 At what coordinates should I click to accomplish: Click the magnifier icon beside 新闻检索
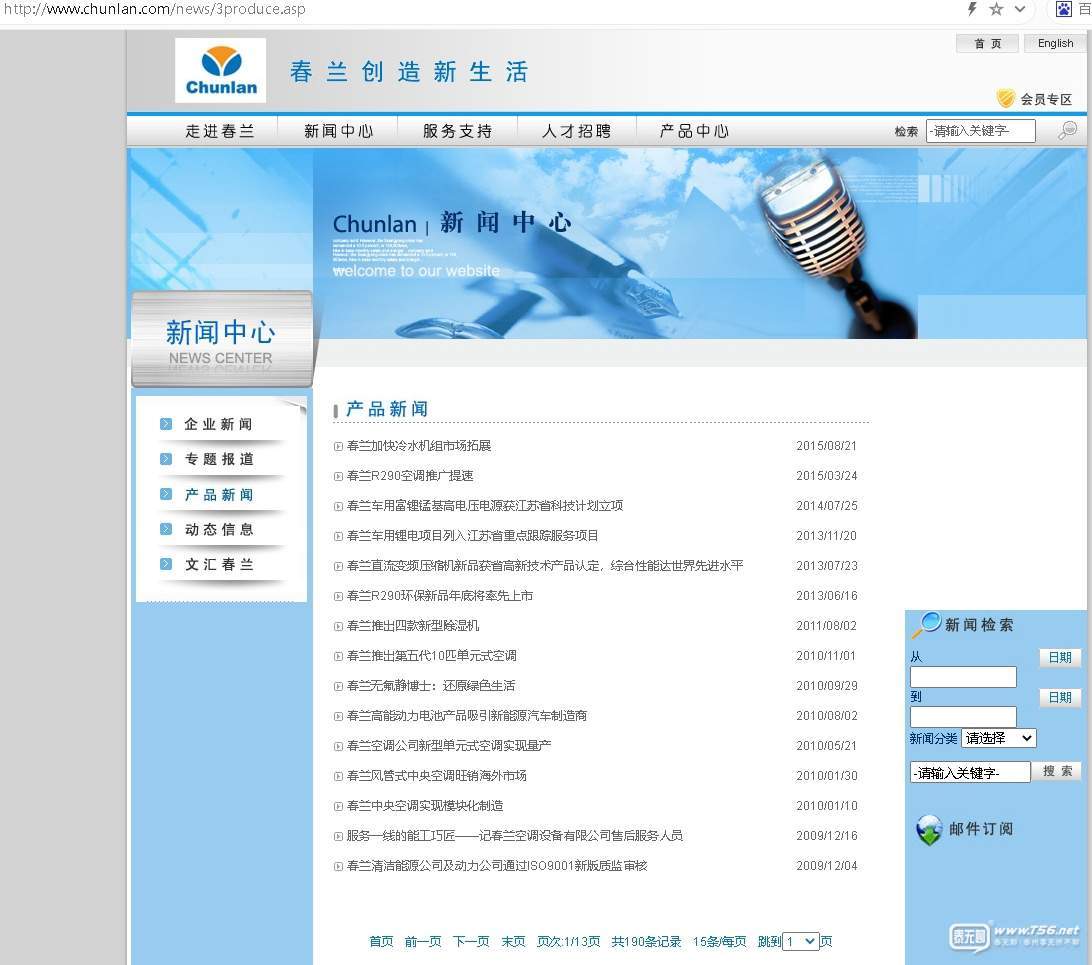point(927,624)
